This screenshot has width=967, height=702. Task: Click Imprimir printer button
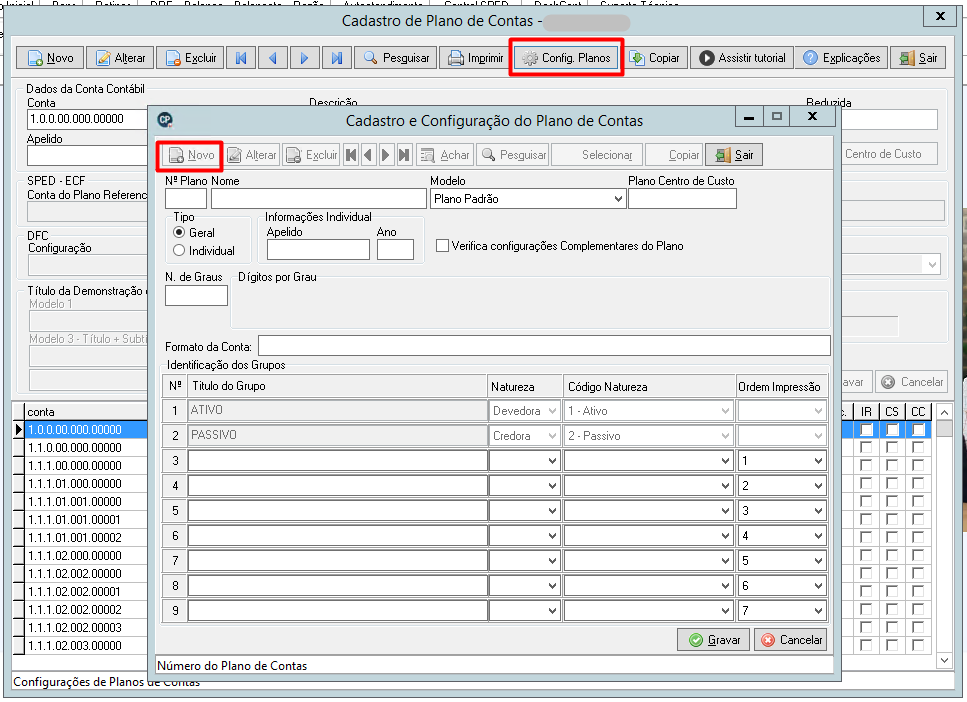(x=475, y=57)
